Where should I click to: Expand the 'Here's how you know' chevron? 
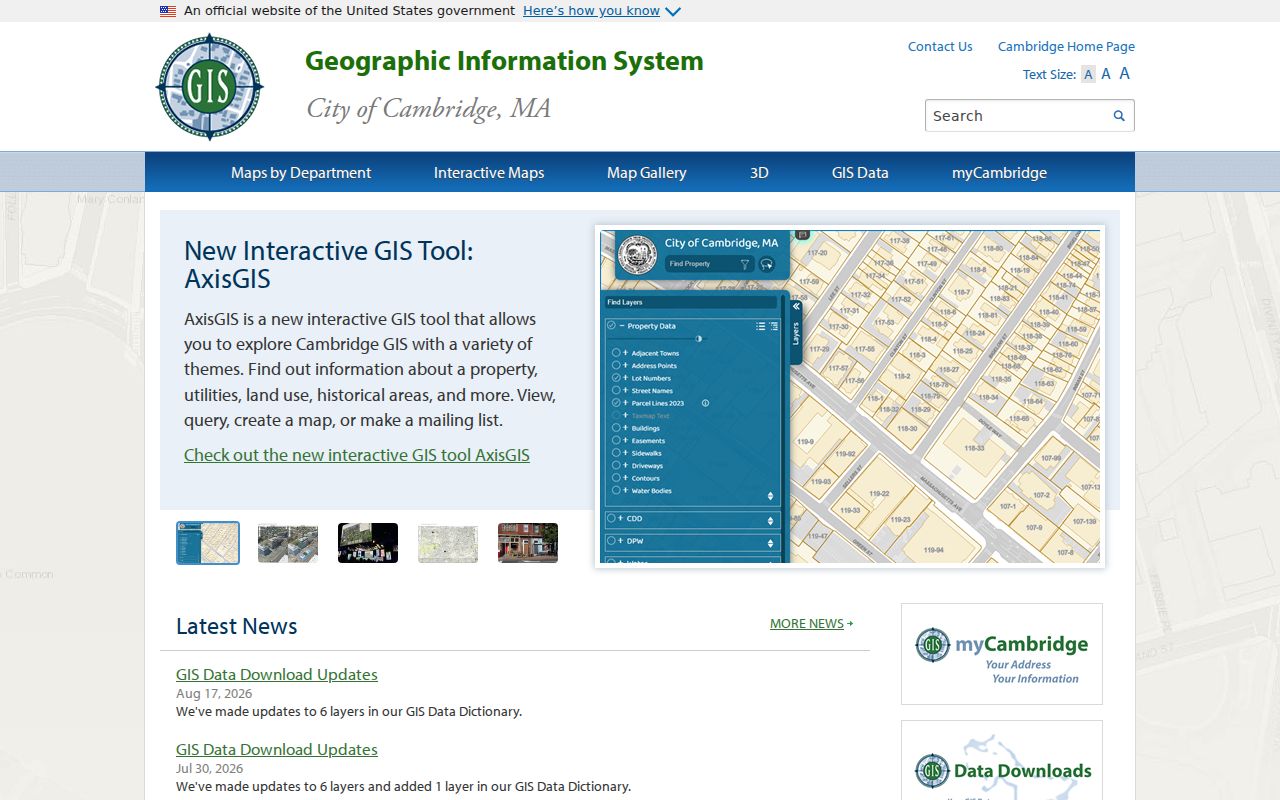coord(673,12)
